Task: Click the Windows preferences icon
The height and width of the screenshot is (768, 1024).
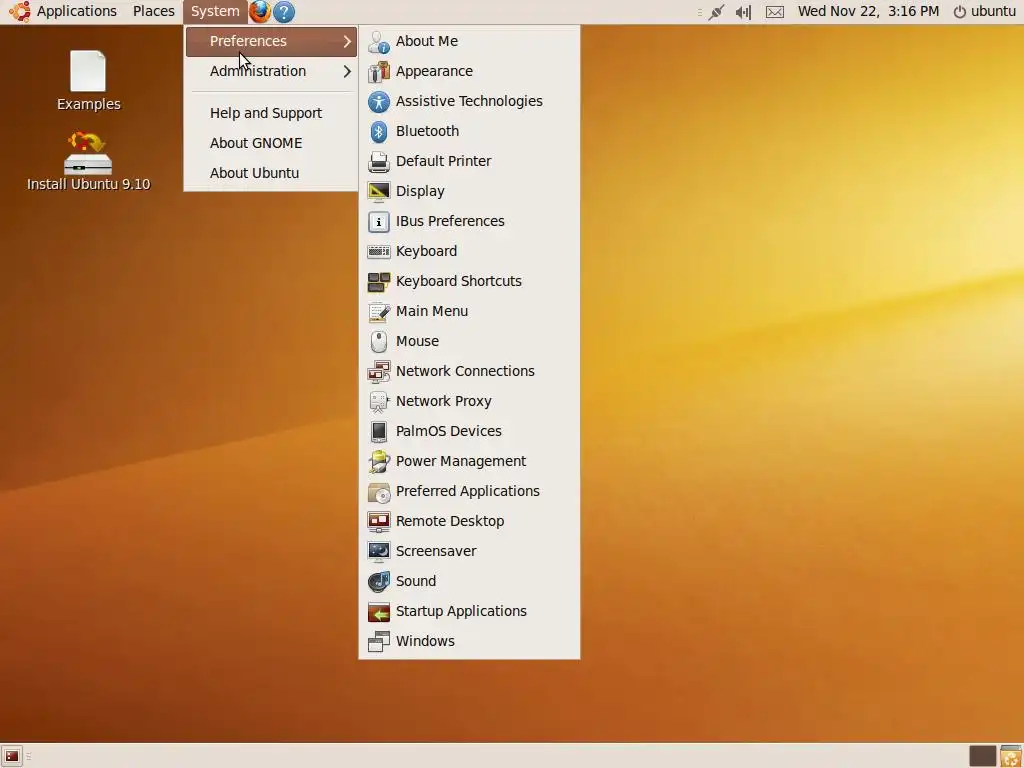Action: (x=378, y=642)
